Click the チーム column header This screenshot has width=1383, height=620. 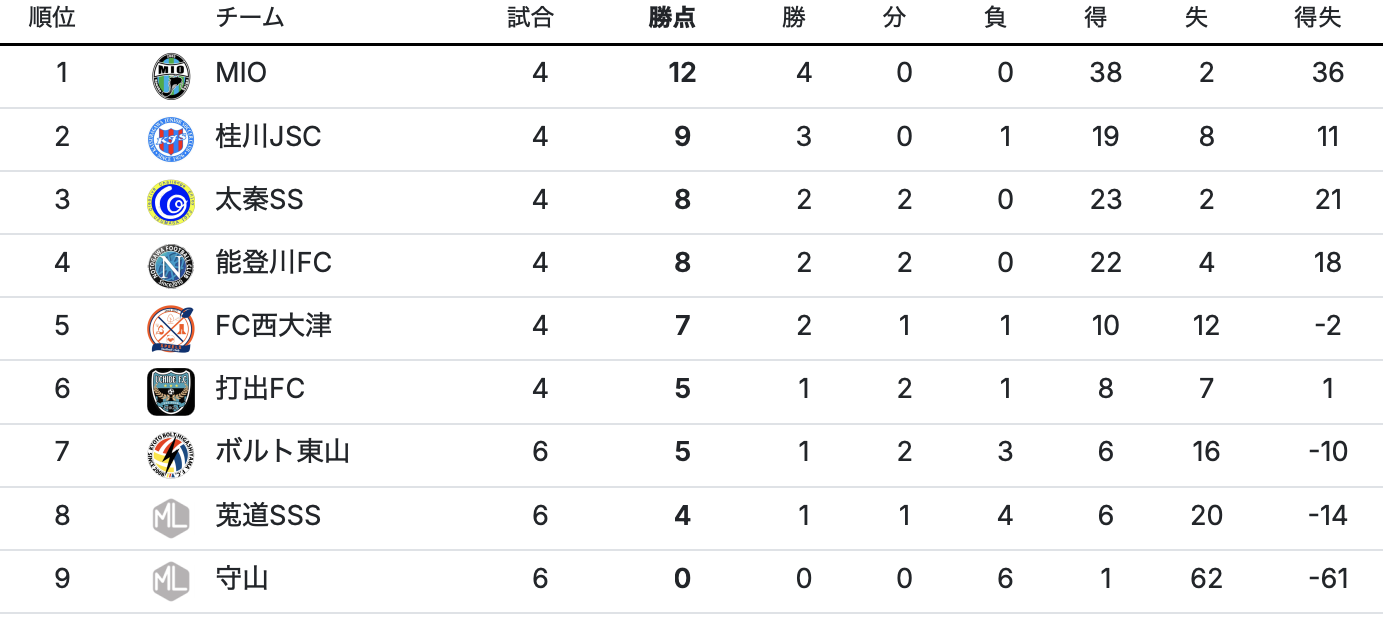point(250,18)
